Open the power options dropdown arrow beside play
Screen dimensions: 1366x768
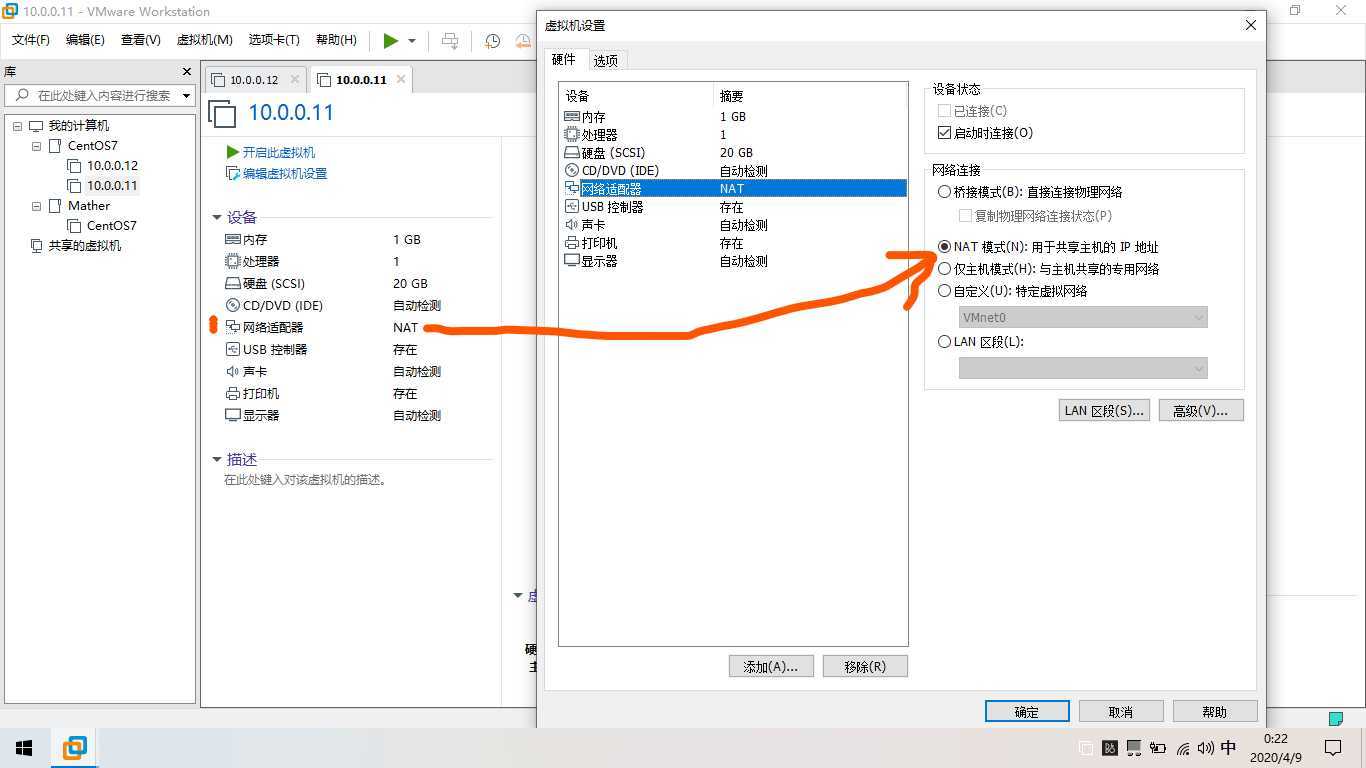pos(411,41)
